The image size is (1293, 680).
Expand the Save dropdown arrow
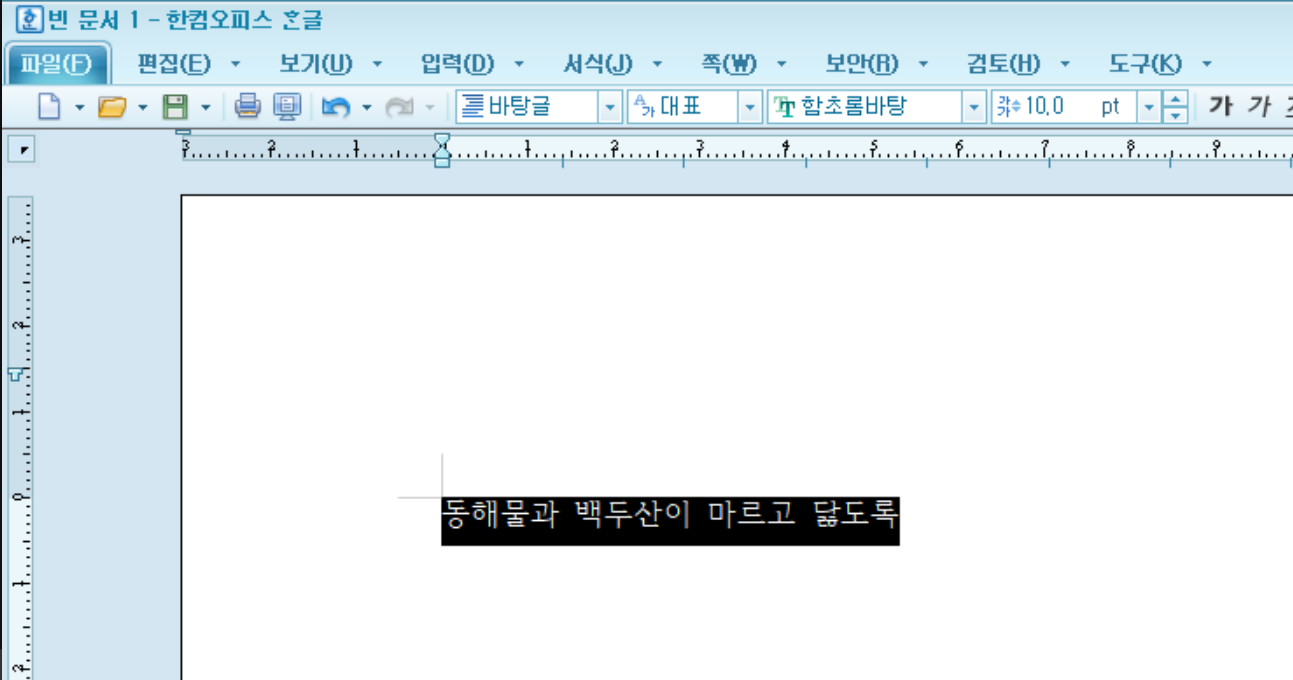pyautogui.click(x=206, y=107)
